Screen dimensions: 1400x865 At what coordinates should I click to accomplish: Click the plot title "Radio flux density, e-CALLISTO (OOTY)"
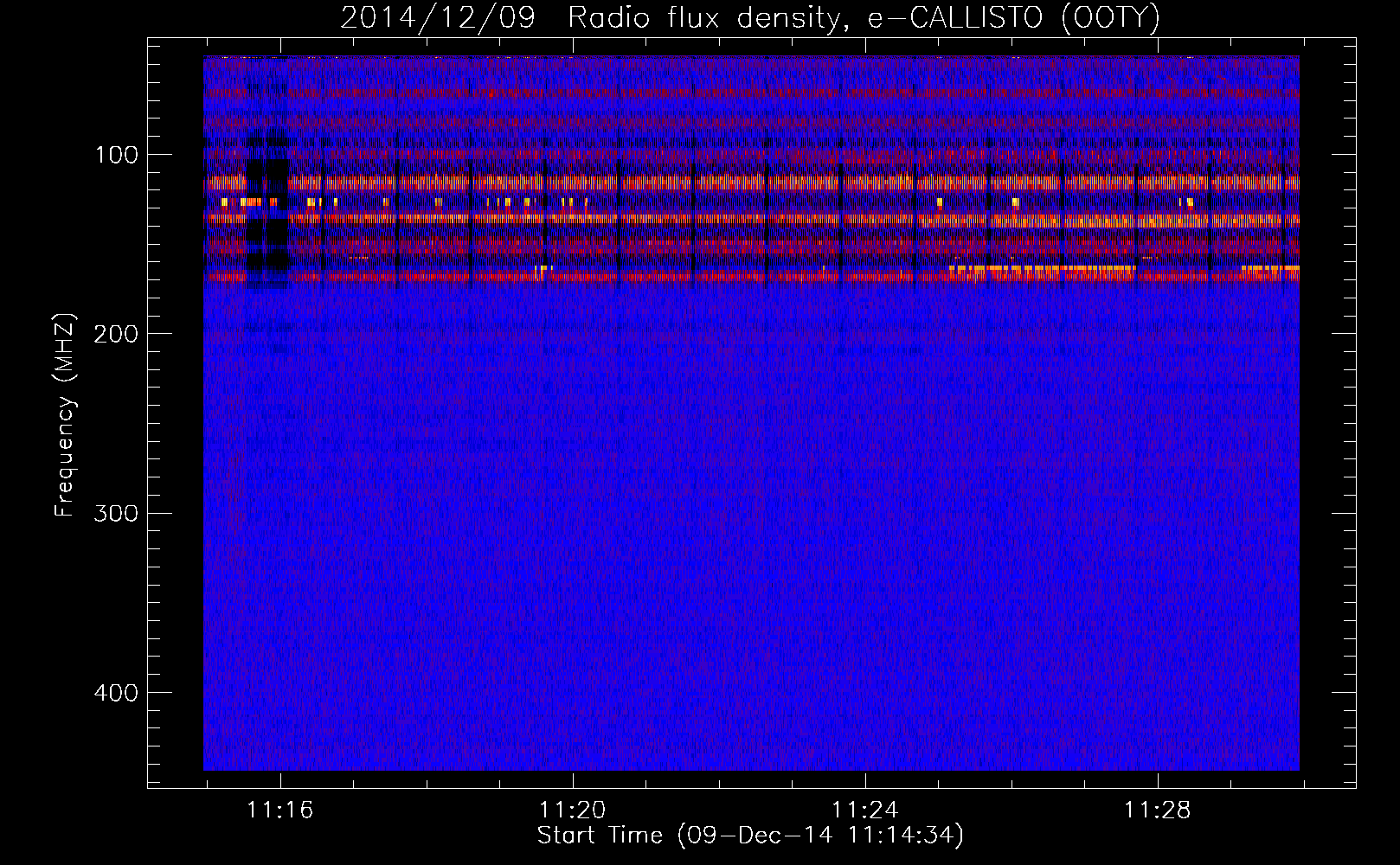point(864,18)
